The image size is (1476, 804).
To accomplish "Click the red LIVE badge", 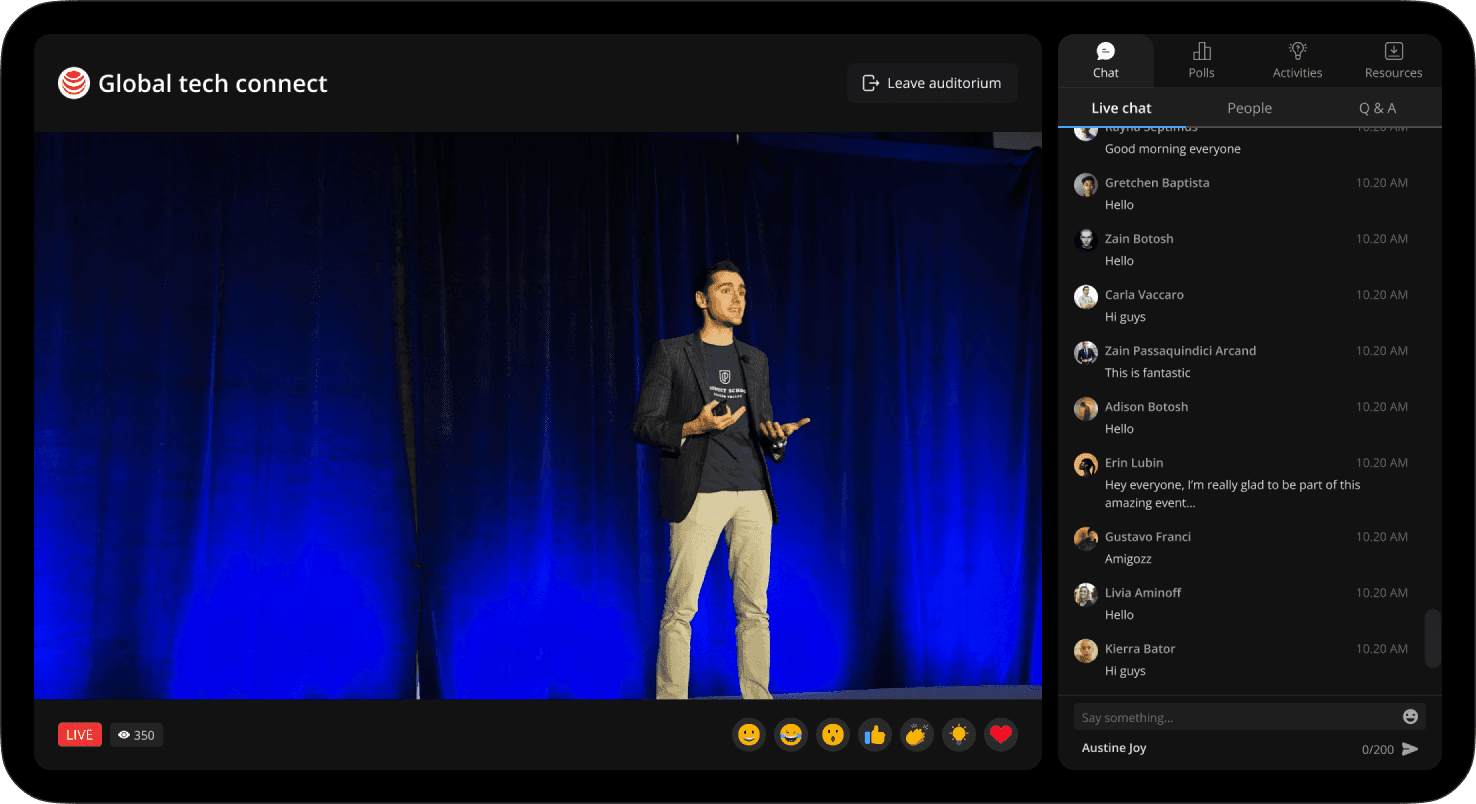I will [x=80, y=735].
